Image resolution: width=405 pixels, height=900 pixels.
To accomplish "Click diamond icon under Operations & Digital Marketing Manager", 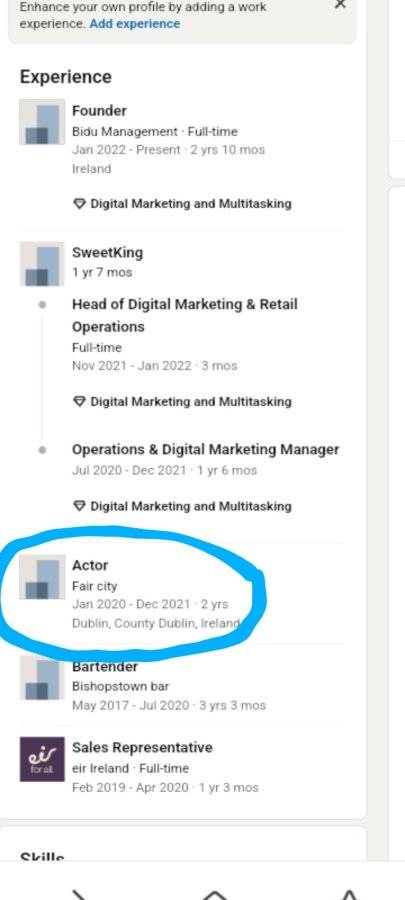I will coord(79,506).
